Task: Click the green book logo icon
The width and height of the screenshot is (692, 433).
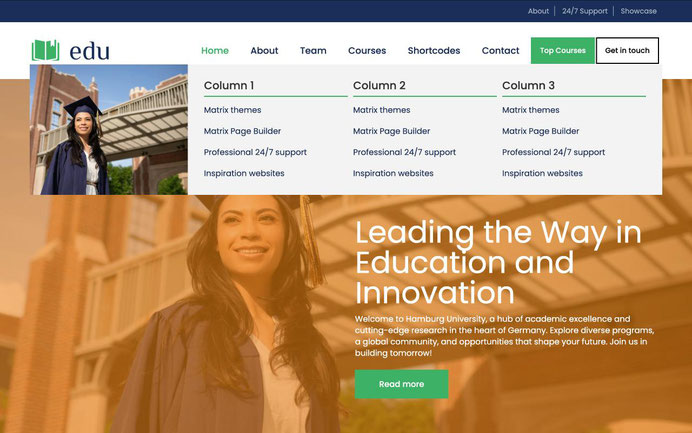Action: [x=45, y=50]
